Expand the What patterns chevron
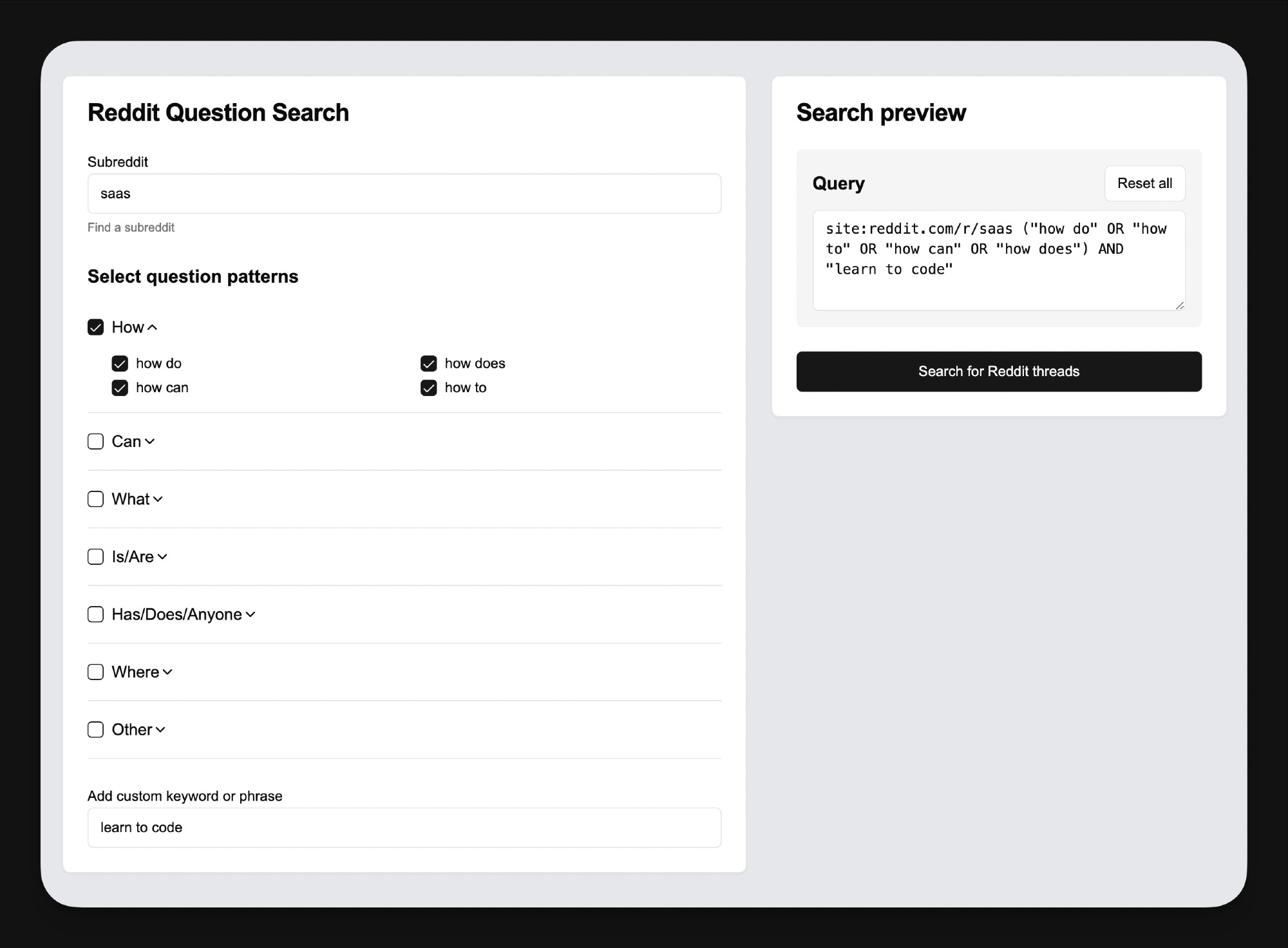1288x948 pixels. [x=158, y=499]
